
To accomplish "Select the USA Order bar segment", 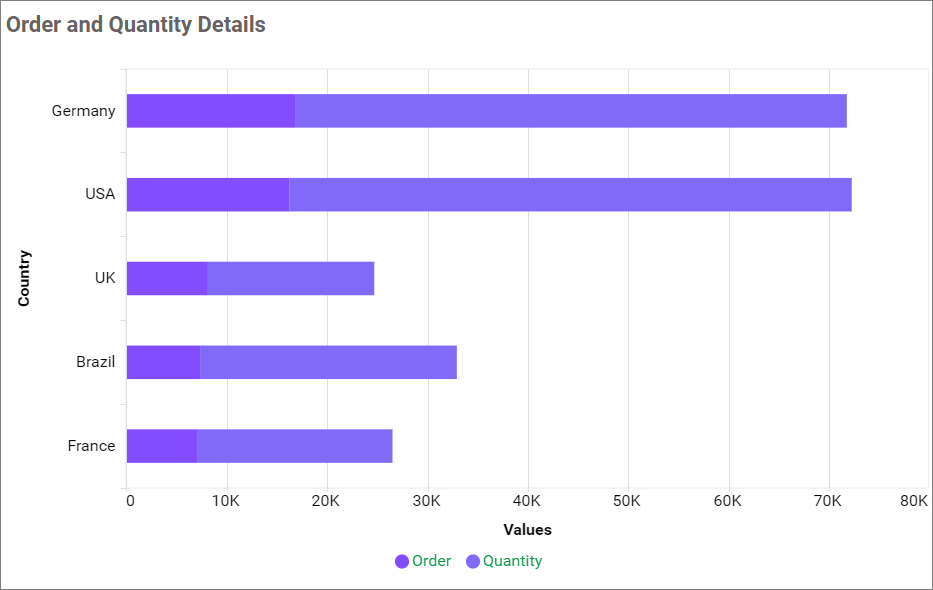I will (x=208, y=195).
